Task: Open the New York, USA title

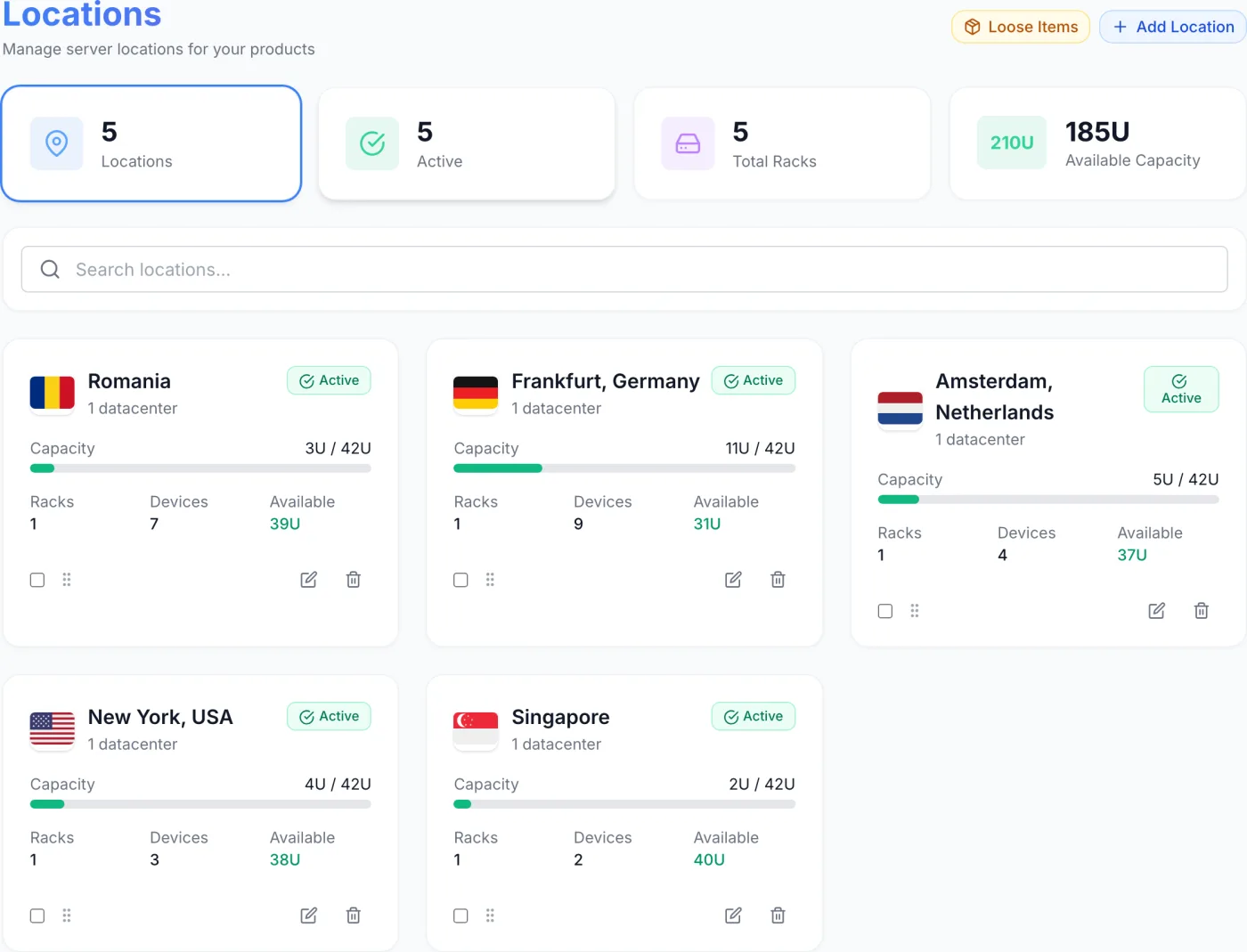Action: [x=160, y=717]
